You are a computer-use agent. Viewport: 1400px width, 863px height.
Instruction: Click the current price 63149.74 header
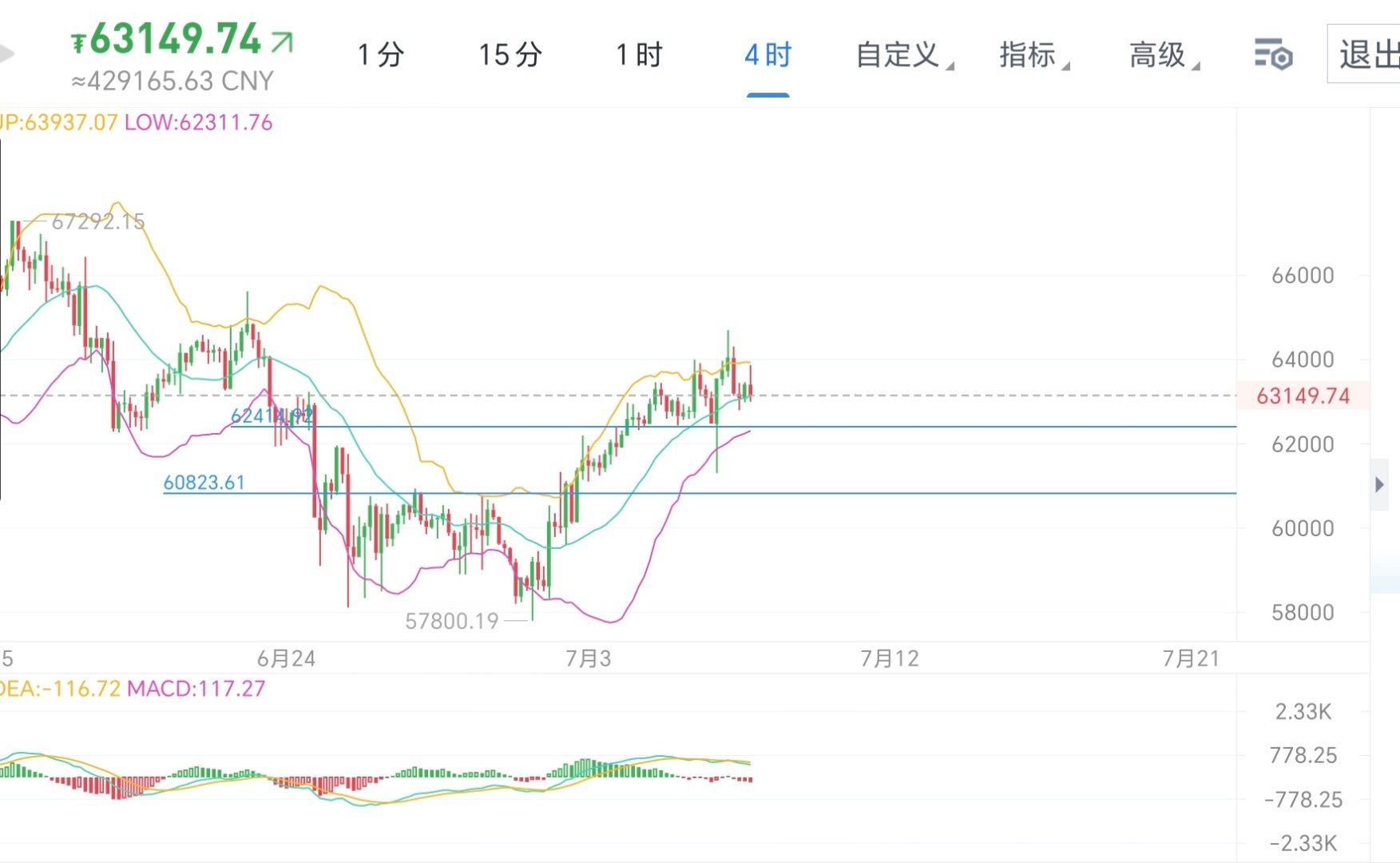[x=166, y=39]
